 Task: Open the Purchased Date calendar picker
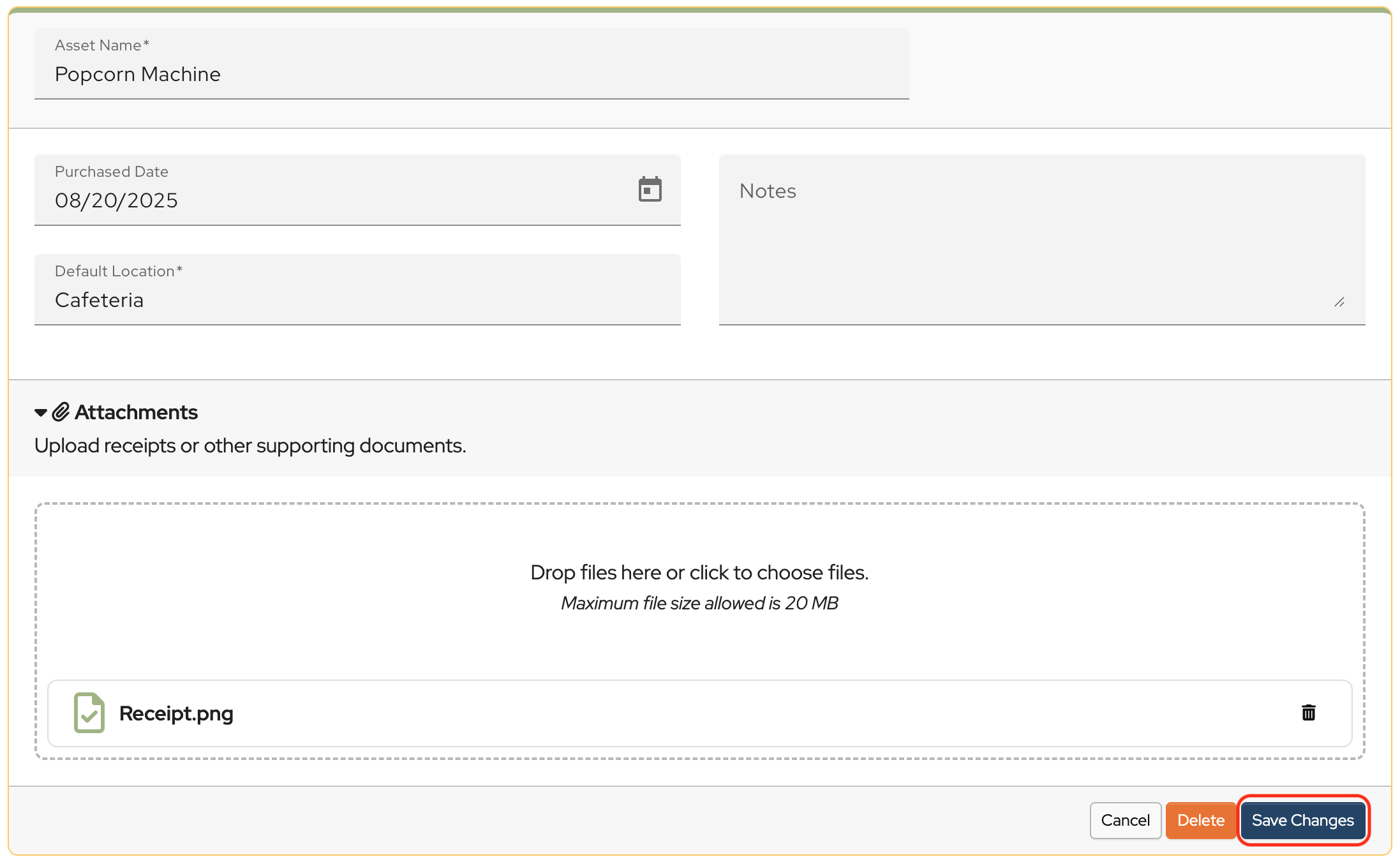(x=650, y=190)
